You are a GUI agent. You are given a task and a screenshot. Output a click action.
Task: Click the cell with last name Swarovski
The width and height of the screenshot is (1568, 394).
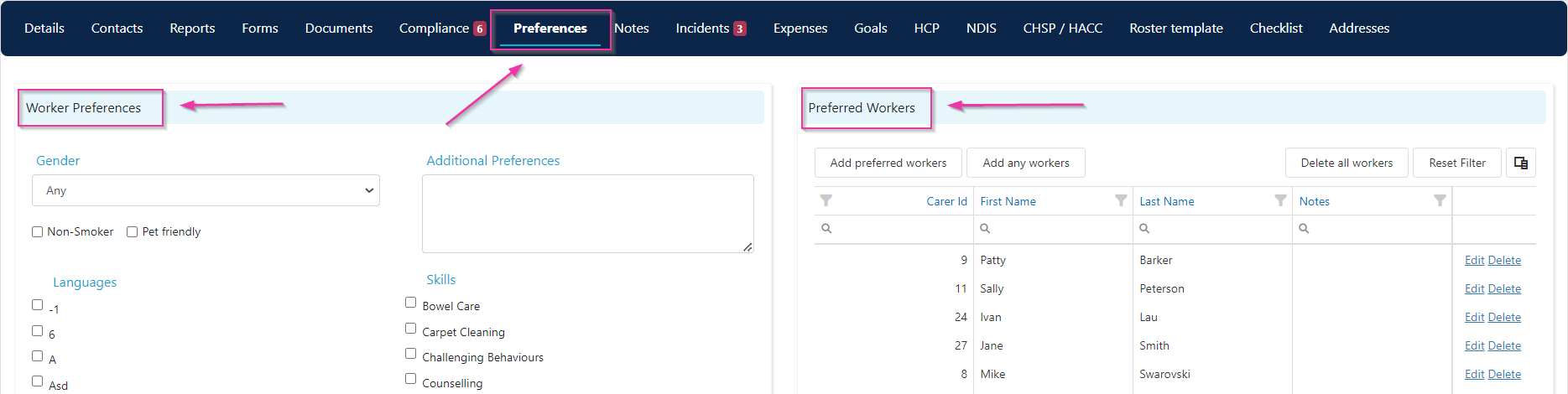click(1212, 375)
